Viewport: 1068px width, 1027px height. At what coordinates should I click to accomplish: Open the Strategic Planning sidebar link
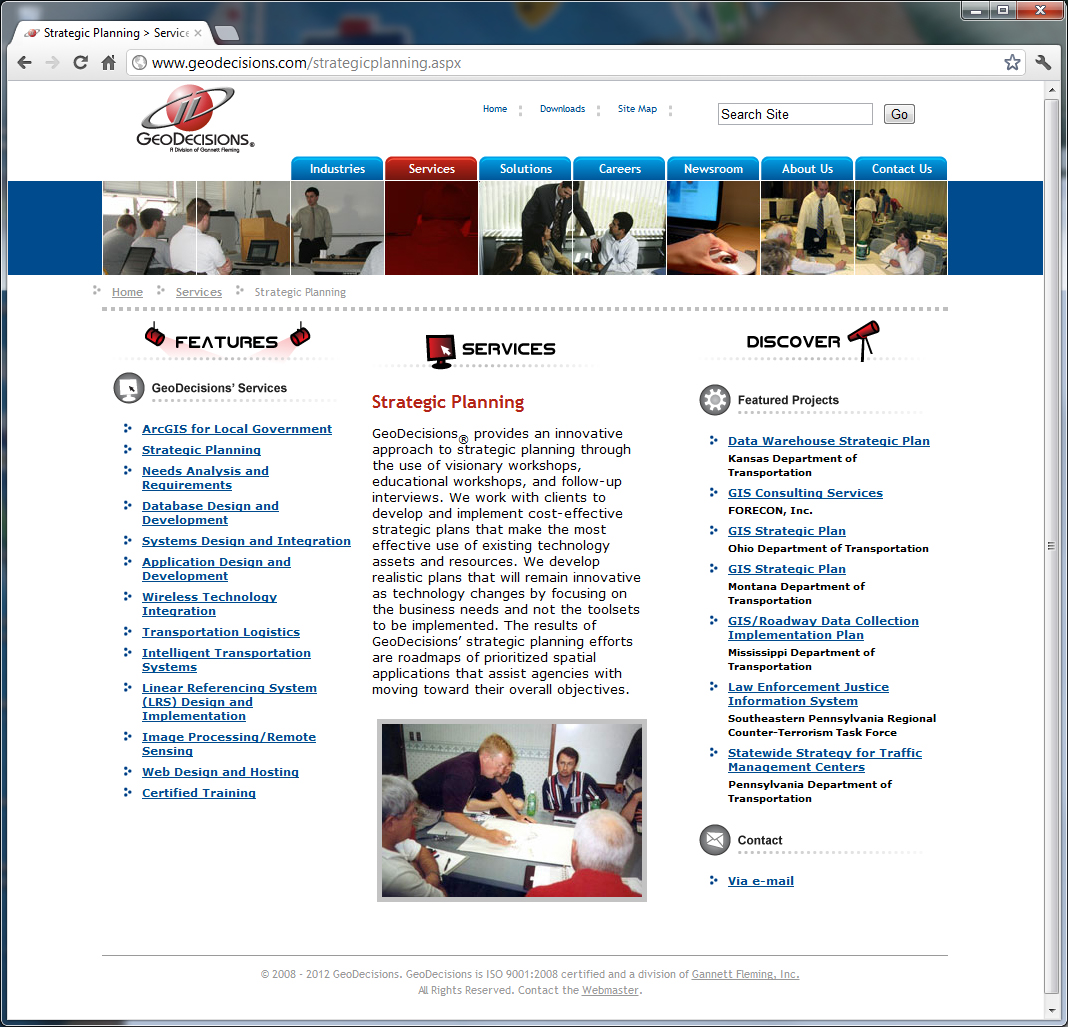click(202, 450)
